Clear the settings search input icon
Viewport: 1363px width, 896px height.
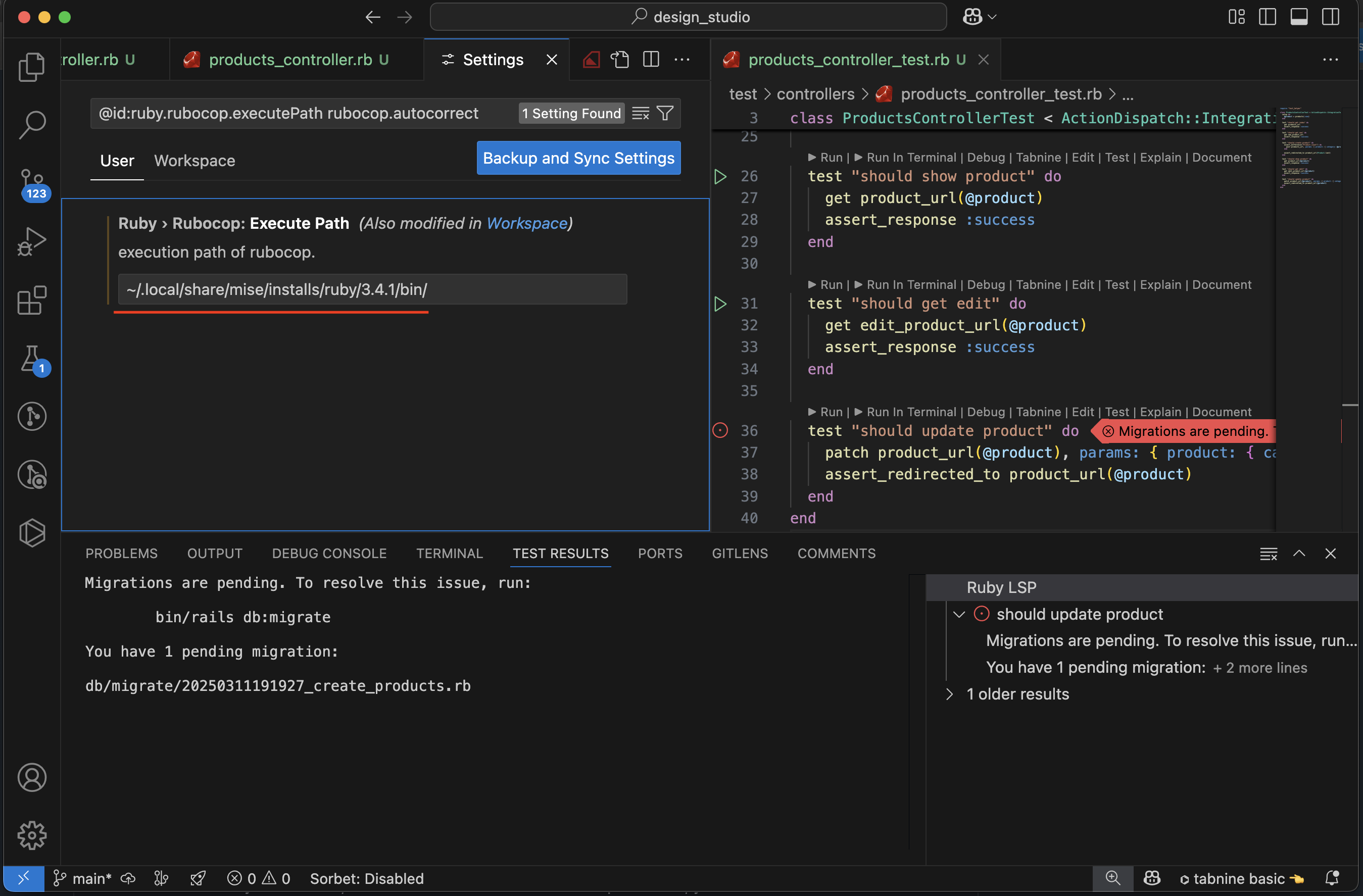point(640,113)
